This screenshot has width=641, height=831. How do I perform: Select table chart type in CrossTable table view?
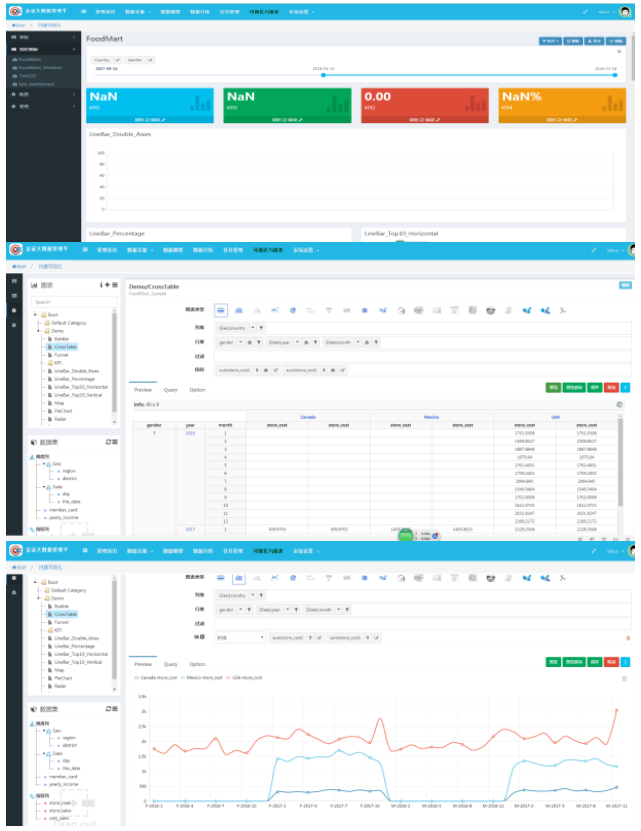(221, 310)
